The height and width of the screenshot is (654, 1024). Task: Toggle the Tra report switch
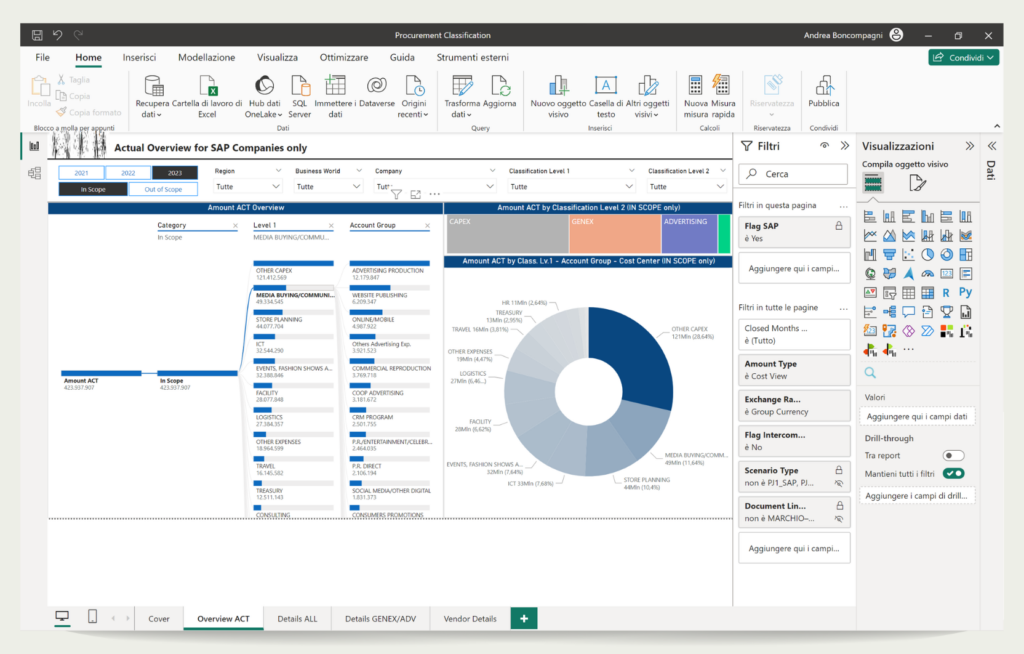pos(953,455)
